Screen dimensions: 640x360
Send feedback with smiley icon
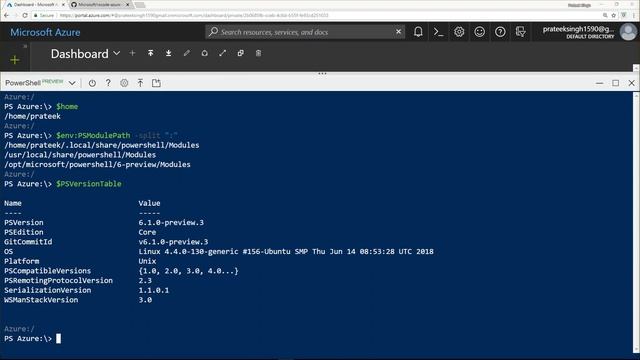(x=479, y=32)
